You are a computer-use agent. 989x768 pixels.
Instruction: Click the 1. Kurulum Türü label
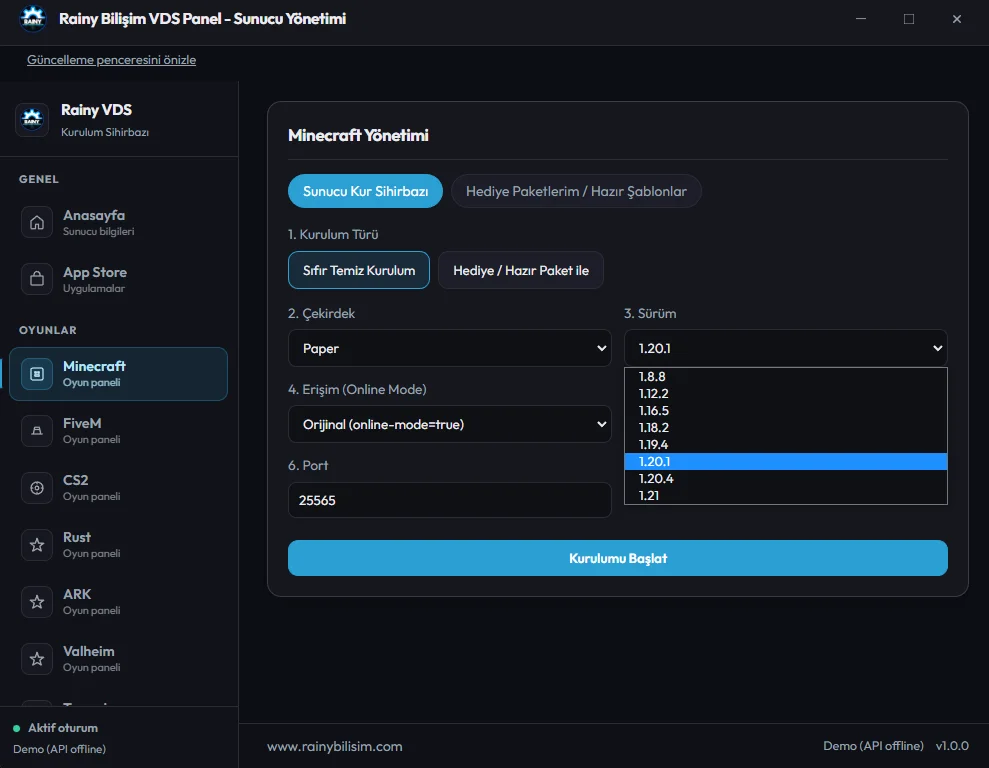click(333, 235)
